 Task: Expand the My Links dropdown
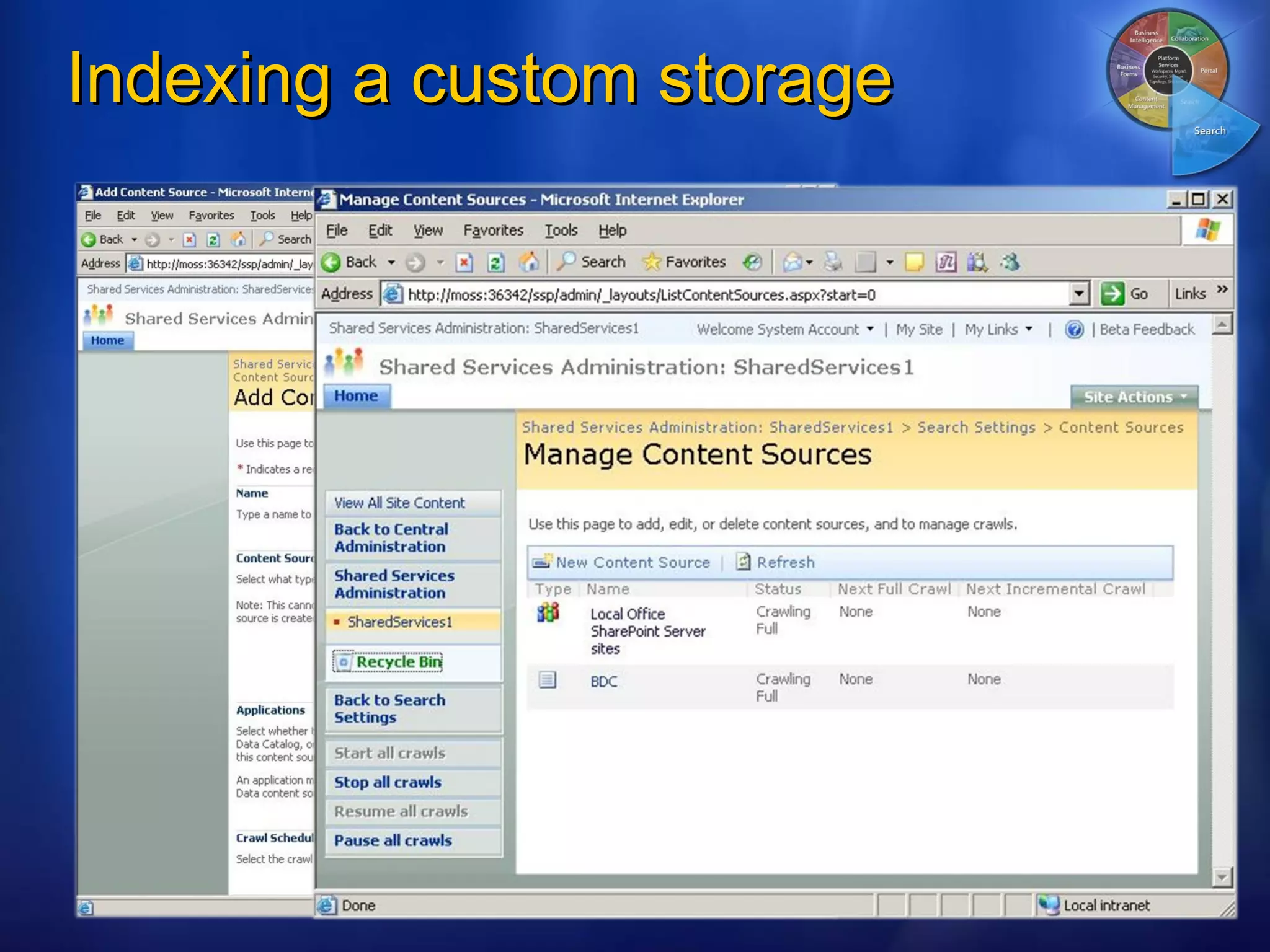pyautogui.click(x=998, y=329)
